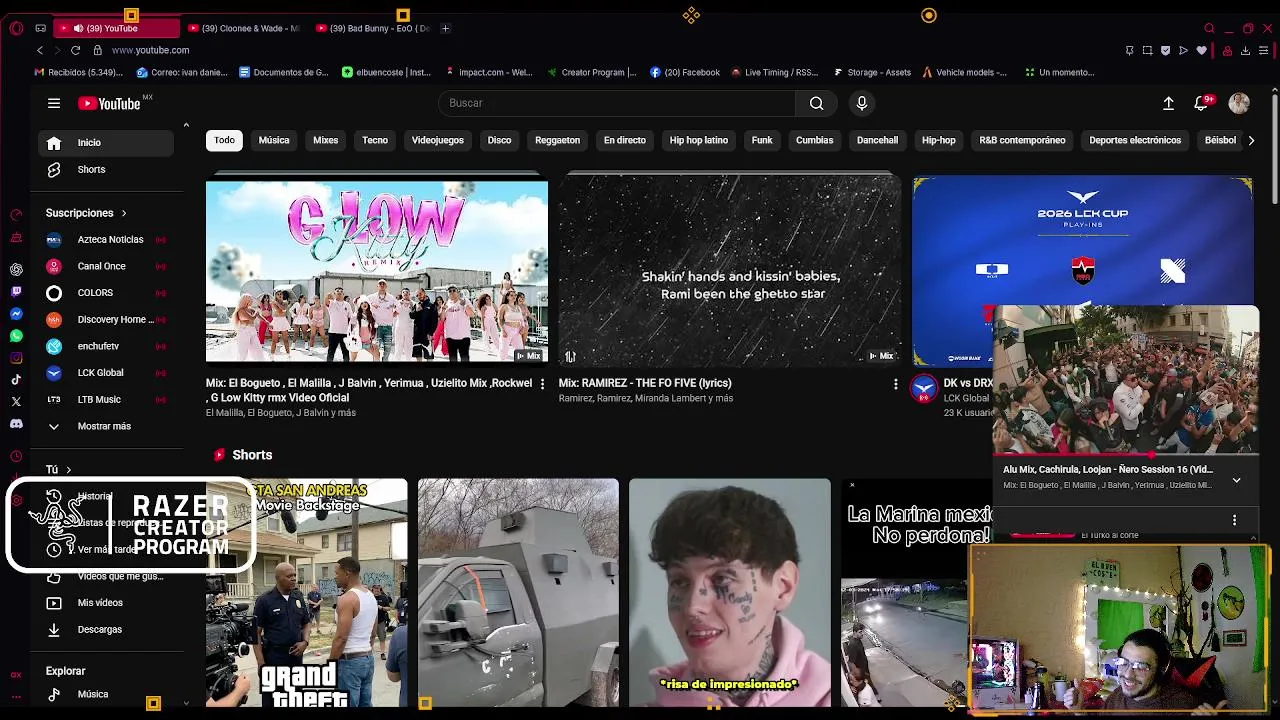
Task: Open browser snapshot tool icon
Action: 1147,50
